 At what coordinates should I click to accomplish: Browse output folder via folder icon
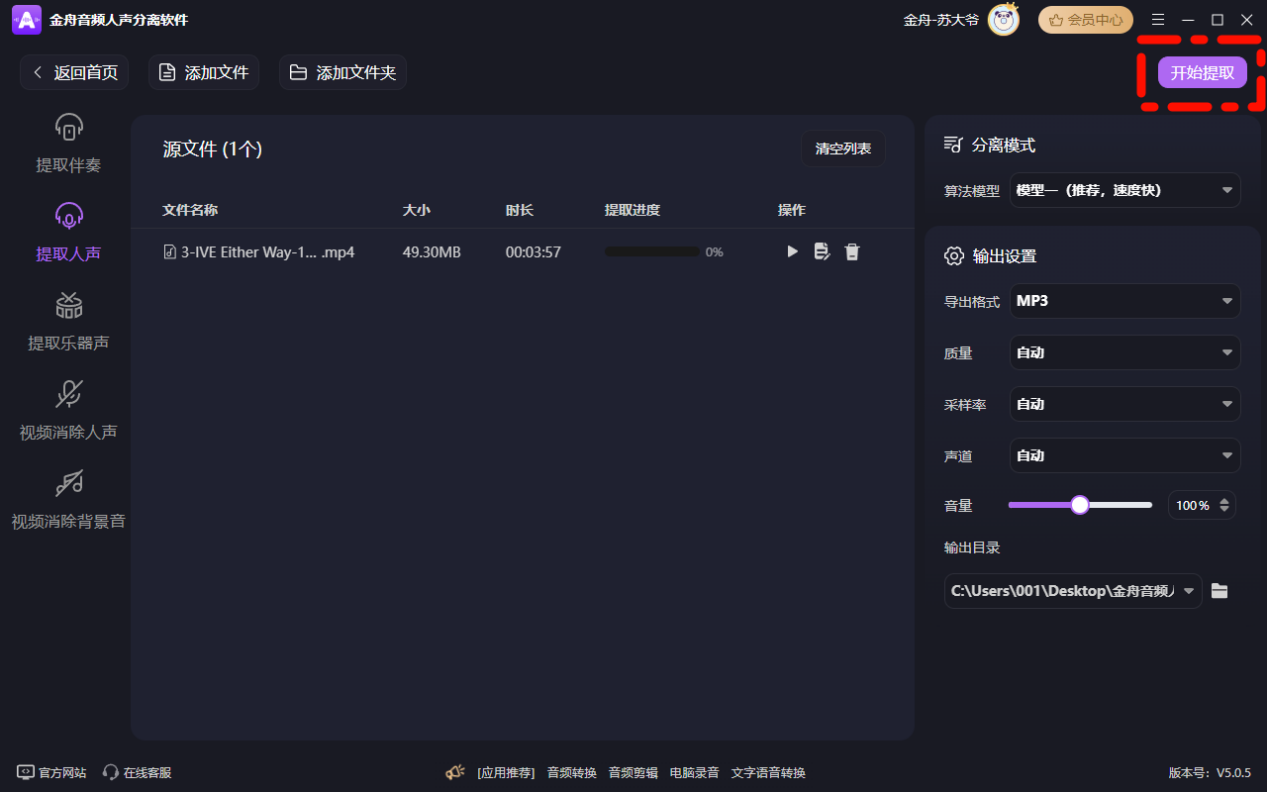point(1219,591)
